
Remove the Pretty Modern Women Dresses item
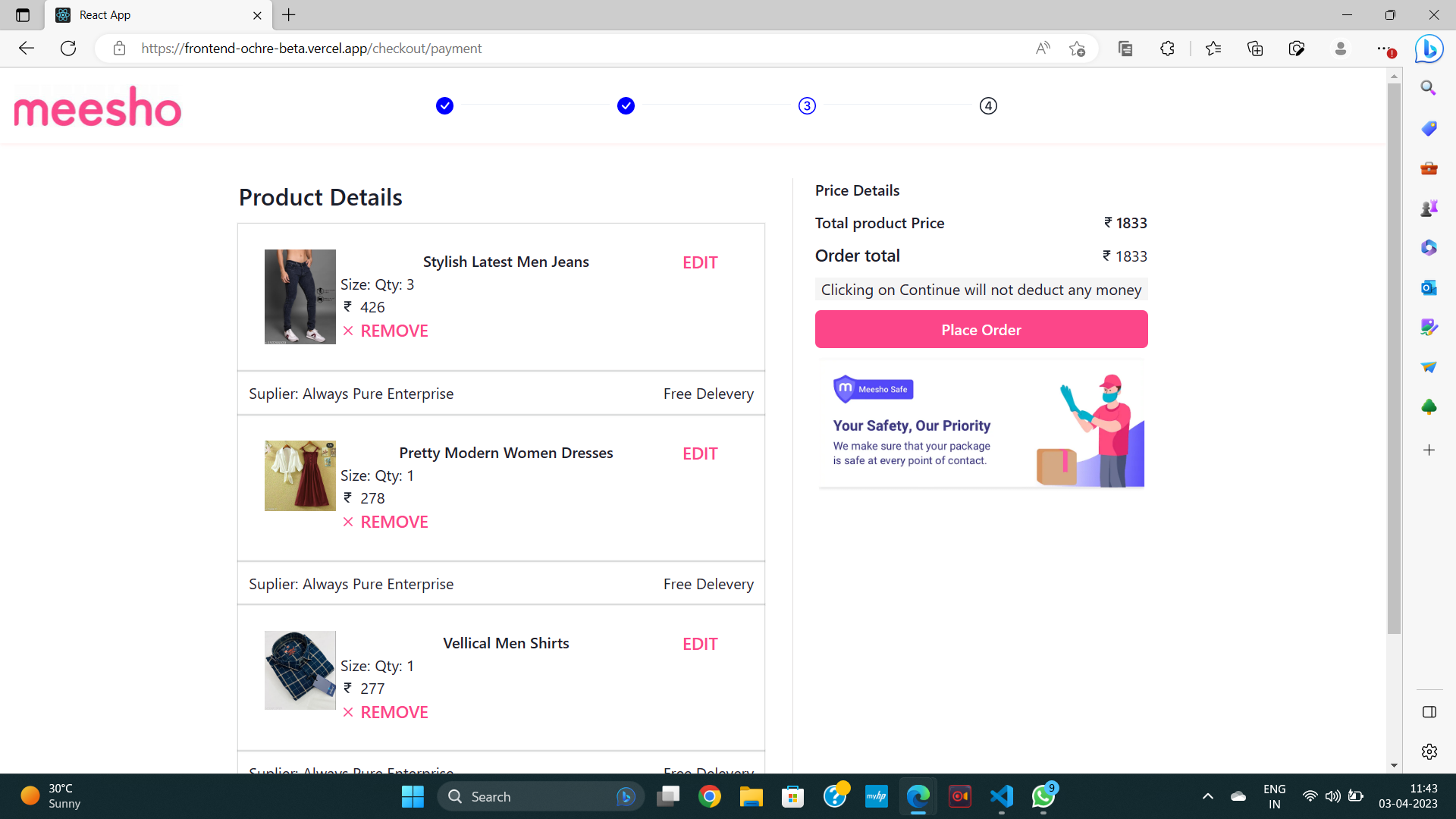[x=394, y=522]
